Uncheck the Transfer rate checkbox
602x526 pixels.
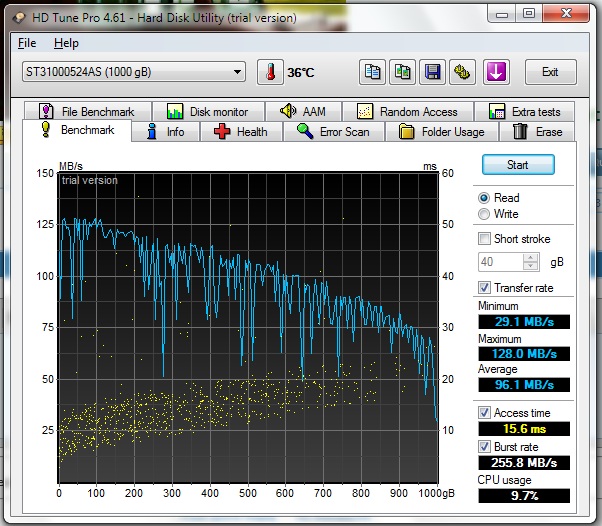pos(484,288)
